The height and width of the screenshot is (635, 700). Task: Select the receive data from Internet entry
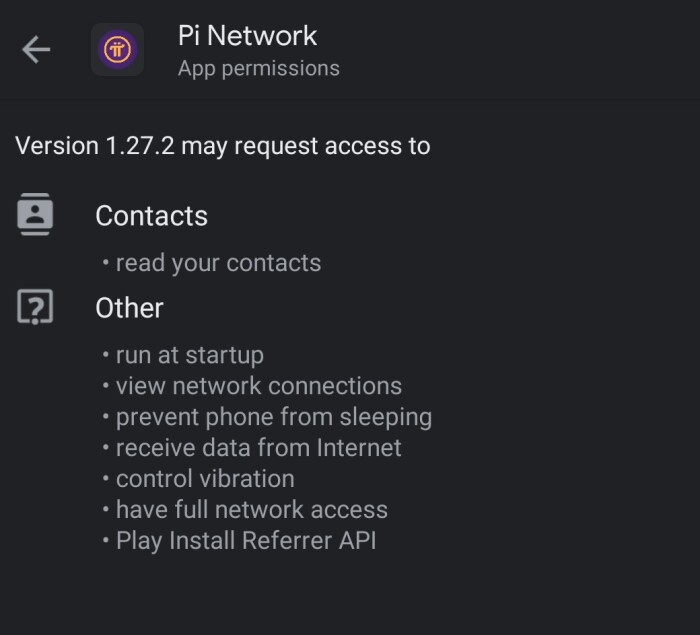[x=258, y=448]
